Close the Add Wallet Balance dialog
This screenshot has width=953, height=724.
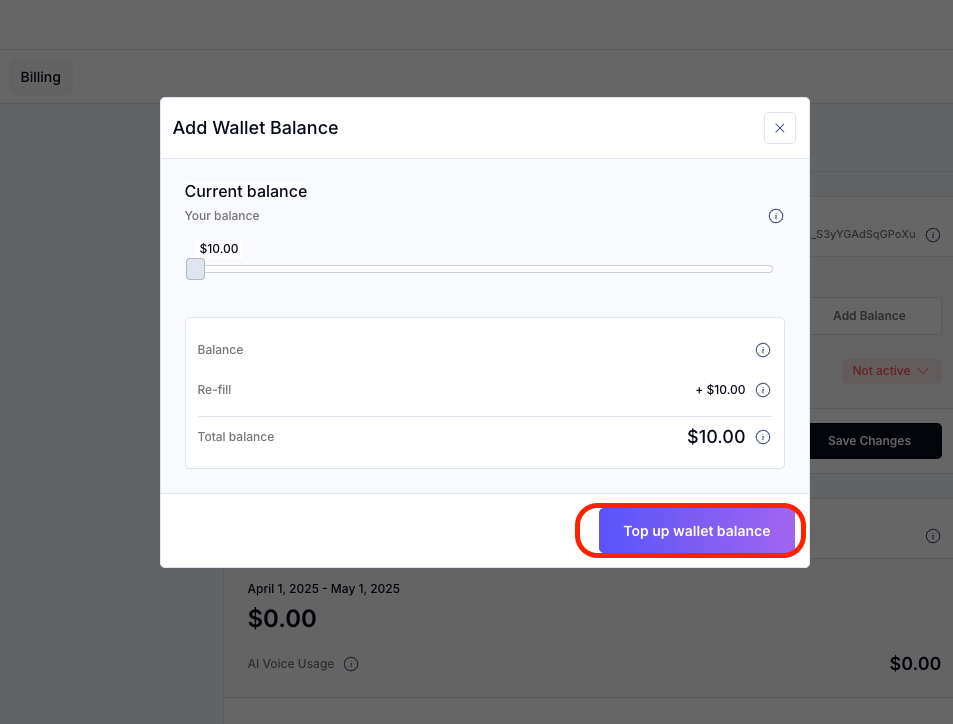(x=779, y=128)
